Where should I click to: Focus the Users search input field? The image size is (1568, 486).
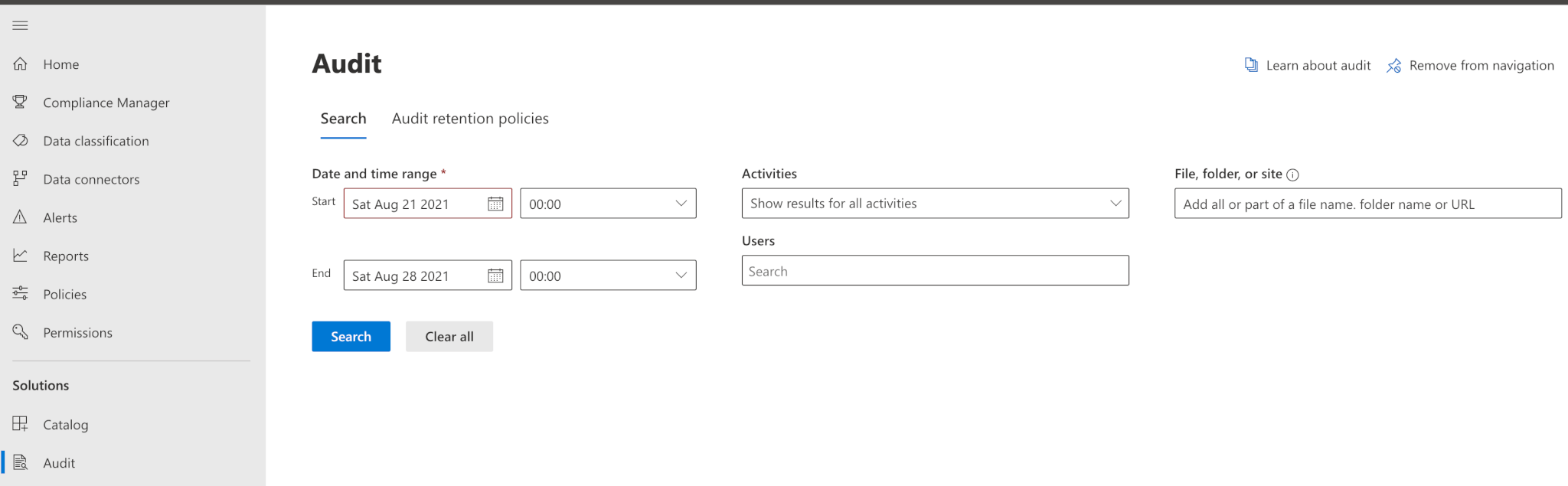click(x=935, y=271)
